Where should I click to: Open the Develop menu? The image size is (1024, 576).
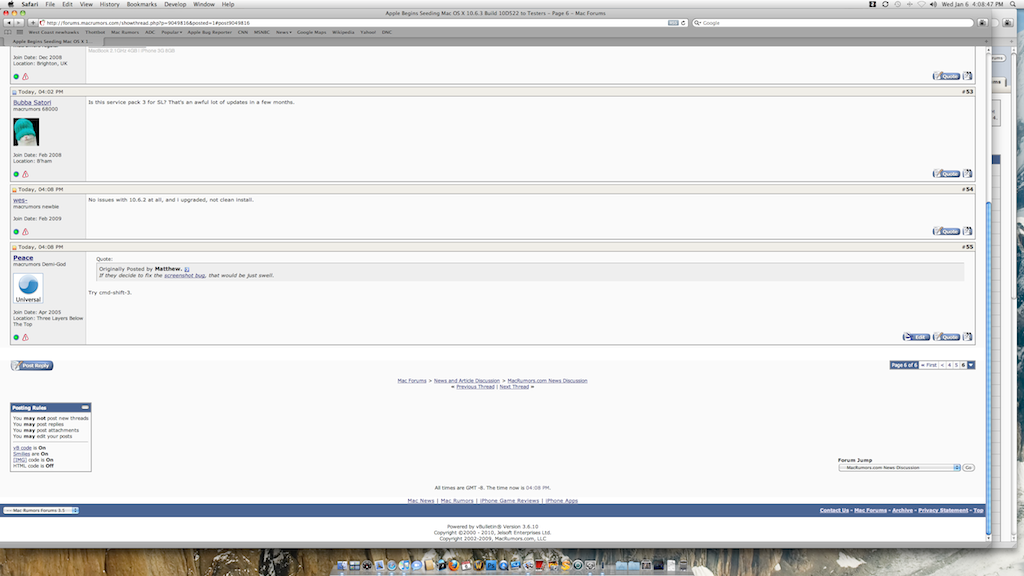175,4
